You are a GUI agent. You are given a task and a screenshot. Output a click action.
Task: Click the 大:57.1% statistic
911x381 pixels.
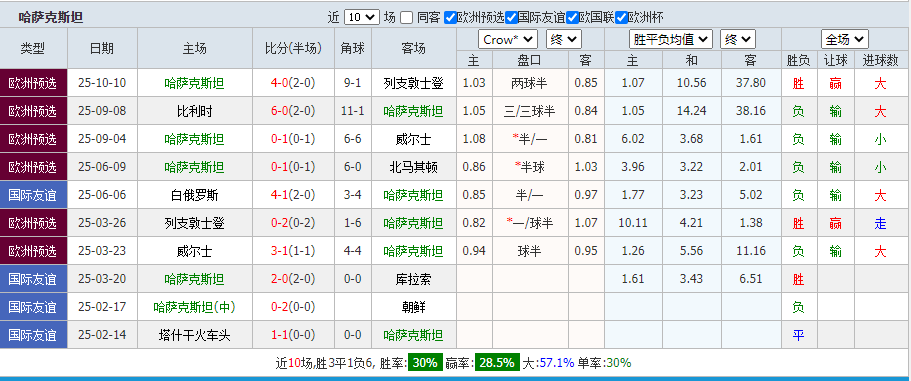click(548, 363)
